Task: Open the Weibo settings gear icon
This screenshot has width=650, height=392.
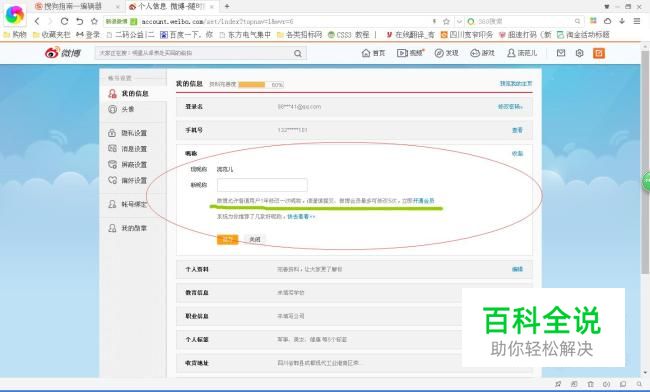Action: click(580, 53)
